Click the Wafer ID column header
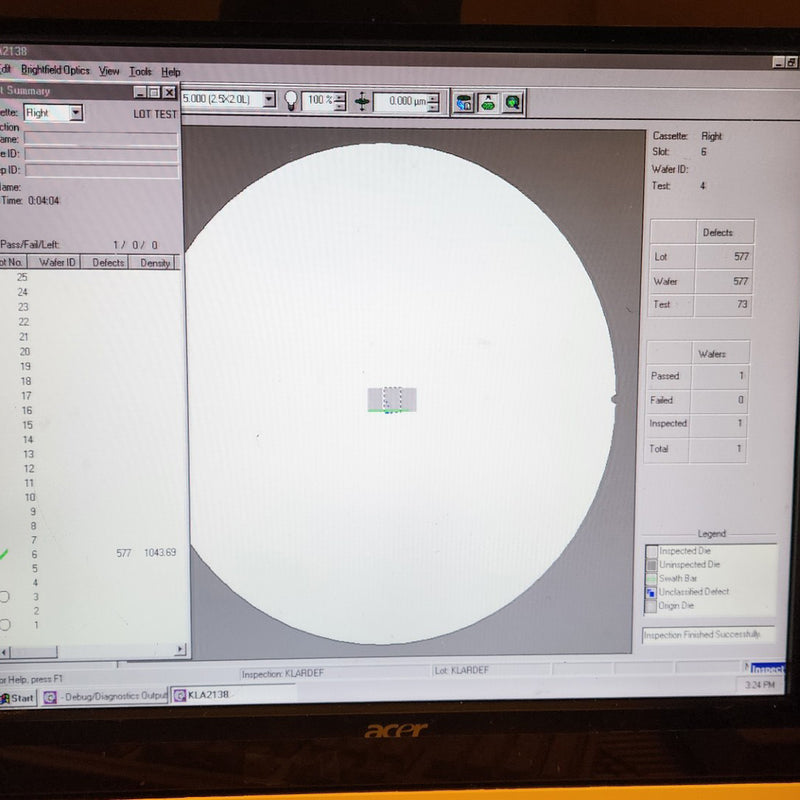 [x=57, y=262]
